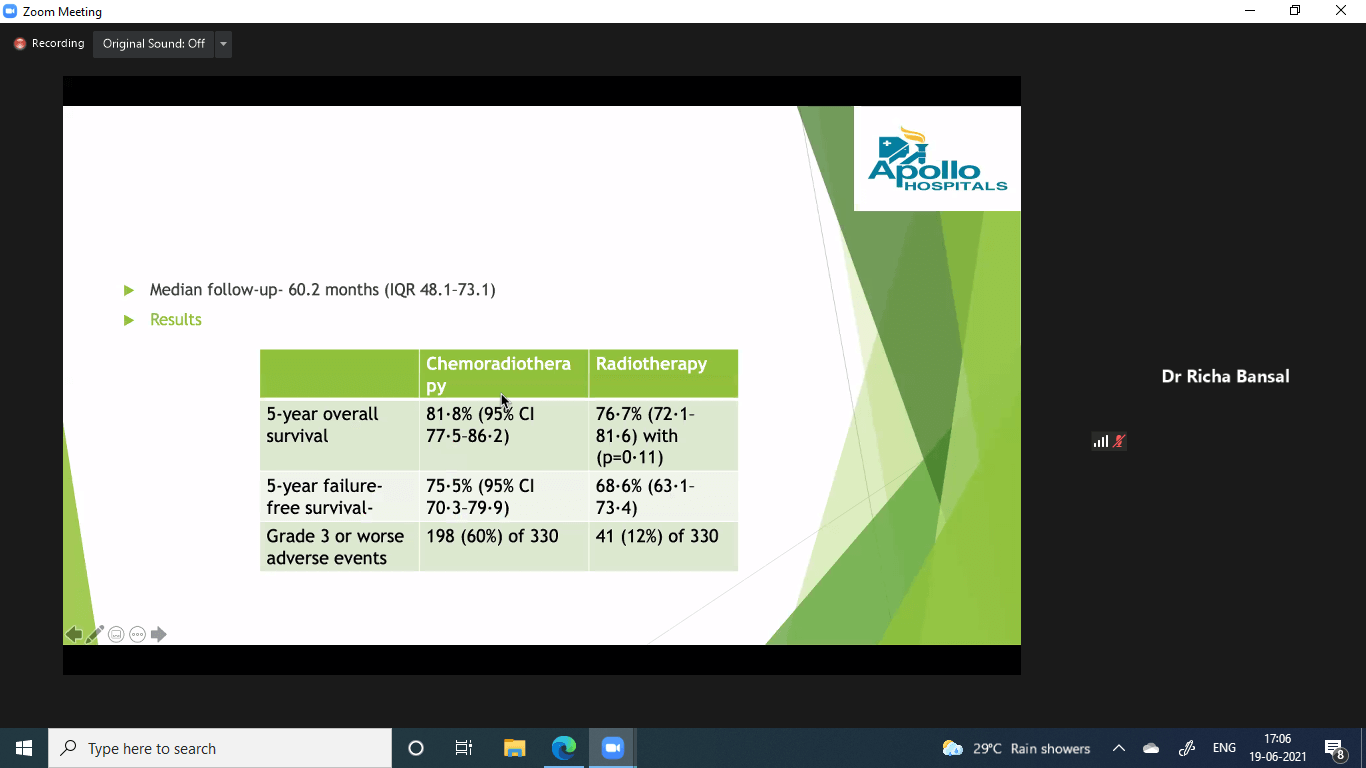Open File Explorer from the taskbar
Screen dimensions: 1366x768
coord(514,748)
